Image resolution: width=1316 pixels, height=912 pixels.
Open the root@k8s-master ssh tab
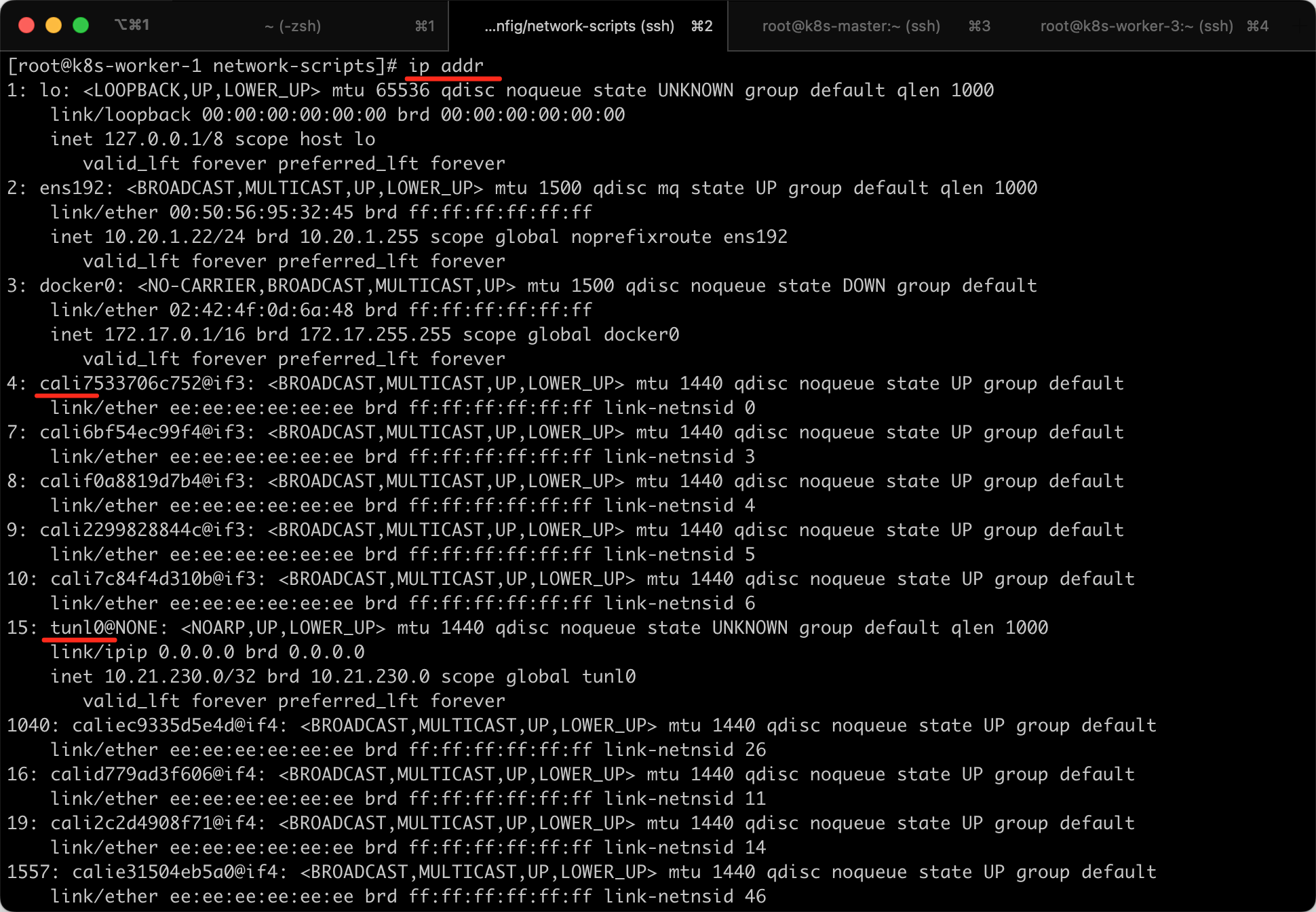coord(851,26)
